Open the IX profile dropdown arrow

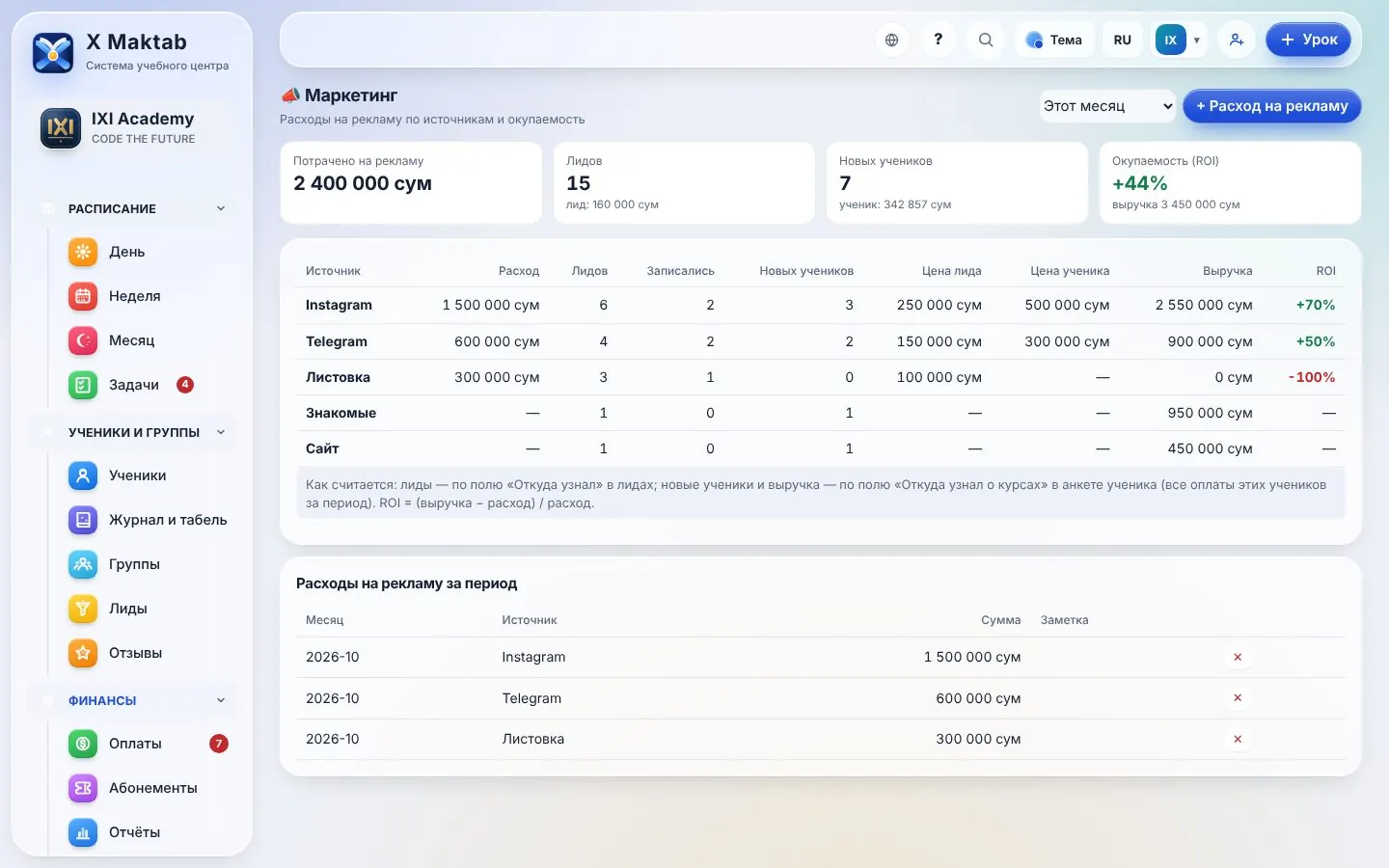click(1197, 41)
